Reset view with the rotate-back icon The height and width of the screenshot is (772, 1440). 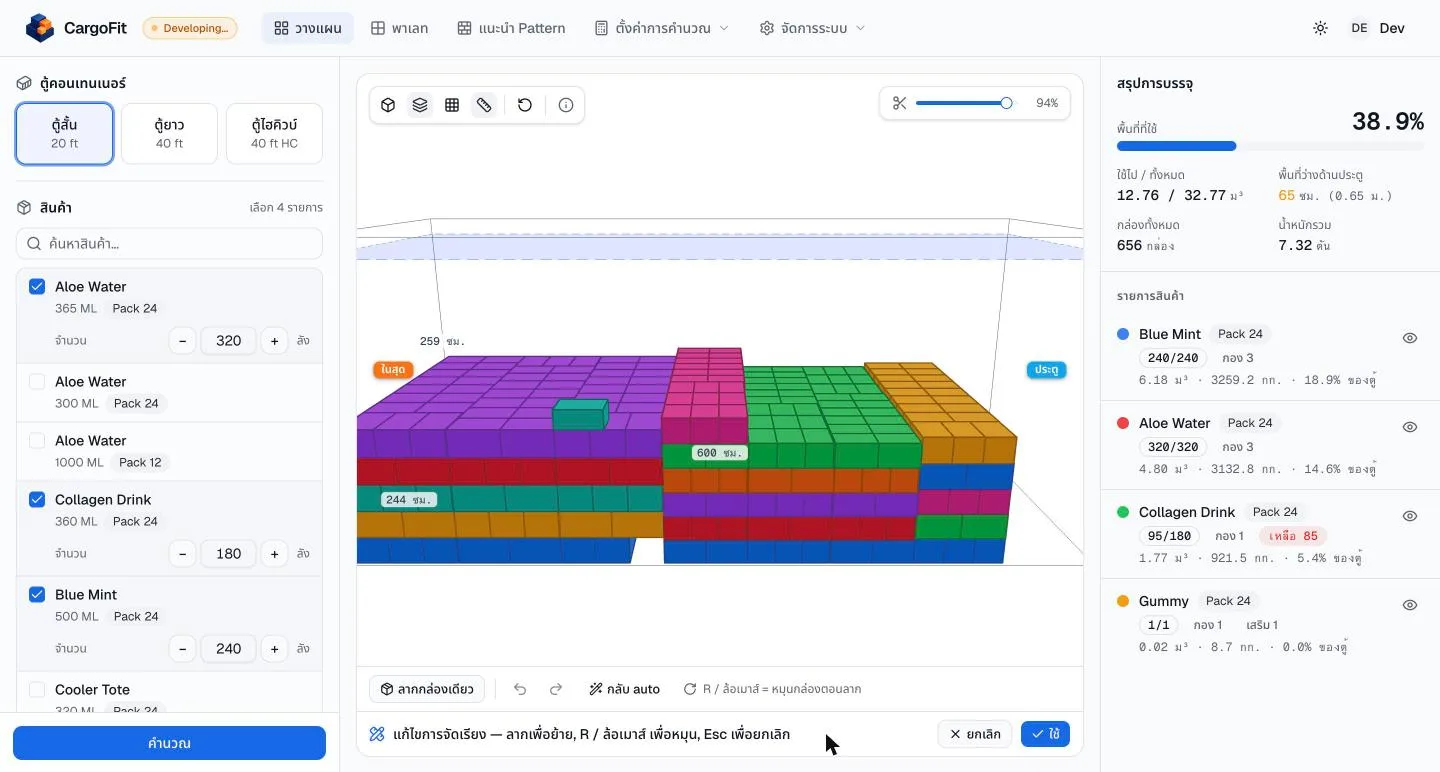tap(525, 105)
